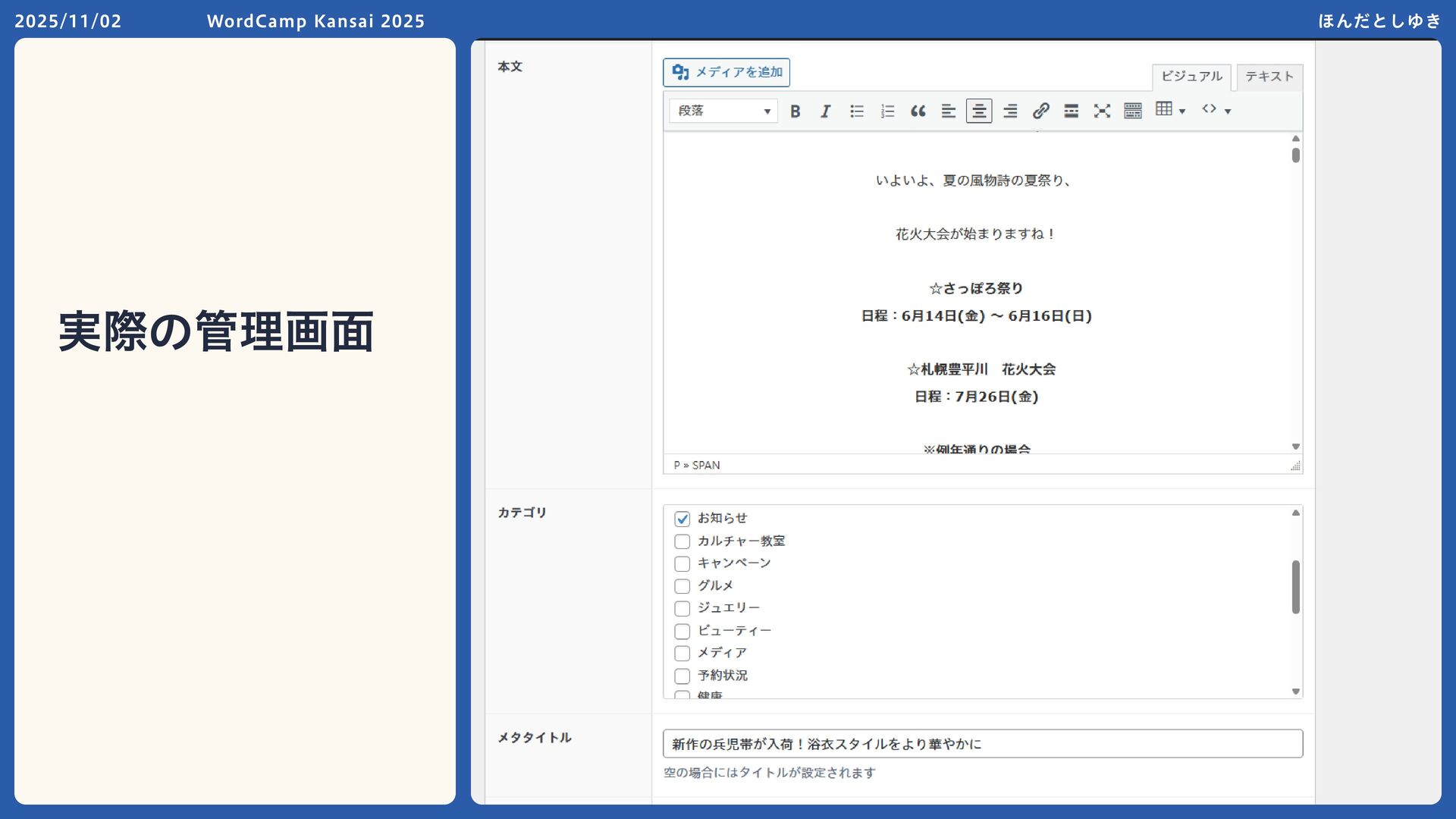Toggle the toolbar kitchen sink
The height and width of the screenshot is (819, 1456).
[x=1133, y=111]
